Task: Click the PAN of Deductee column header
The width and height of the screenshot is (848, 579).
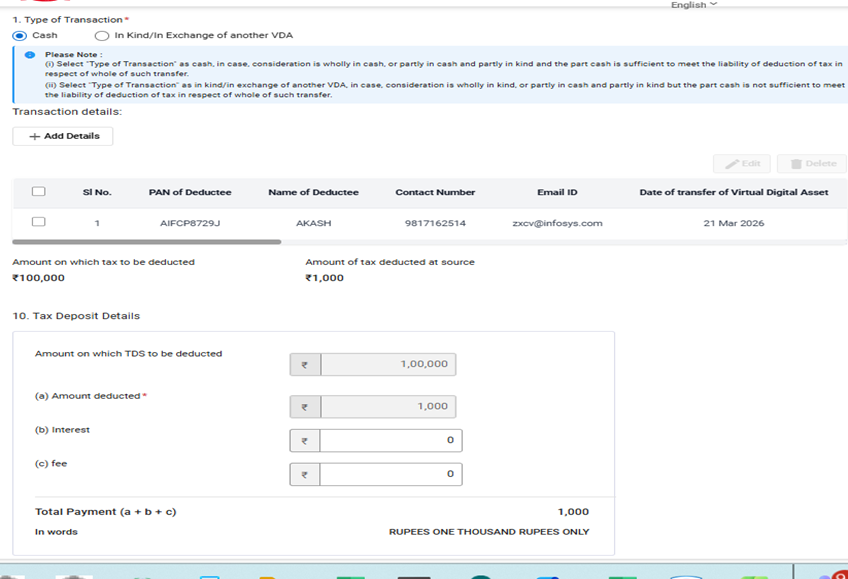Action: [190, 192]
